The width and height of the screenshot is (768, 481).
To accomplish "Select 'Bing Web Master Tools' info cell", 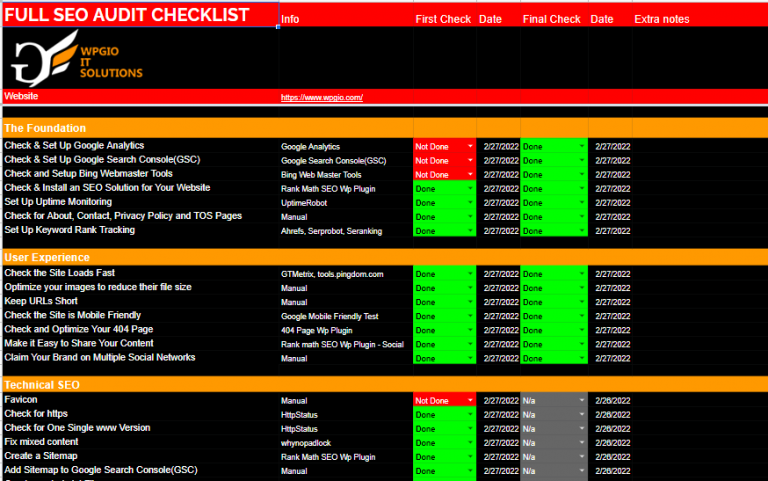I will click(x=346, y=175).
